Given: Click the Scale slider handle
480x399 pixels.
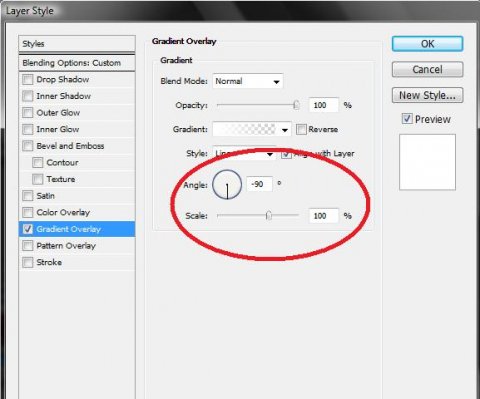Looking at the screenshot, I should (269, 216).
